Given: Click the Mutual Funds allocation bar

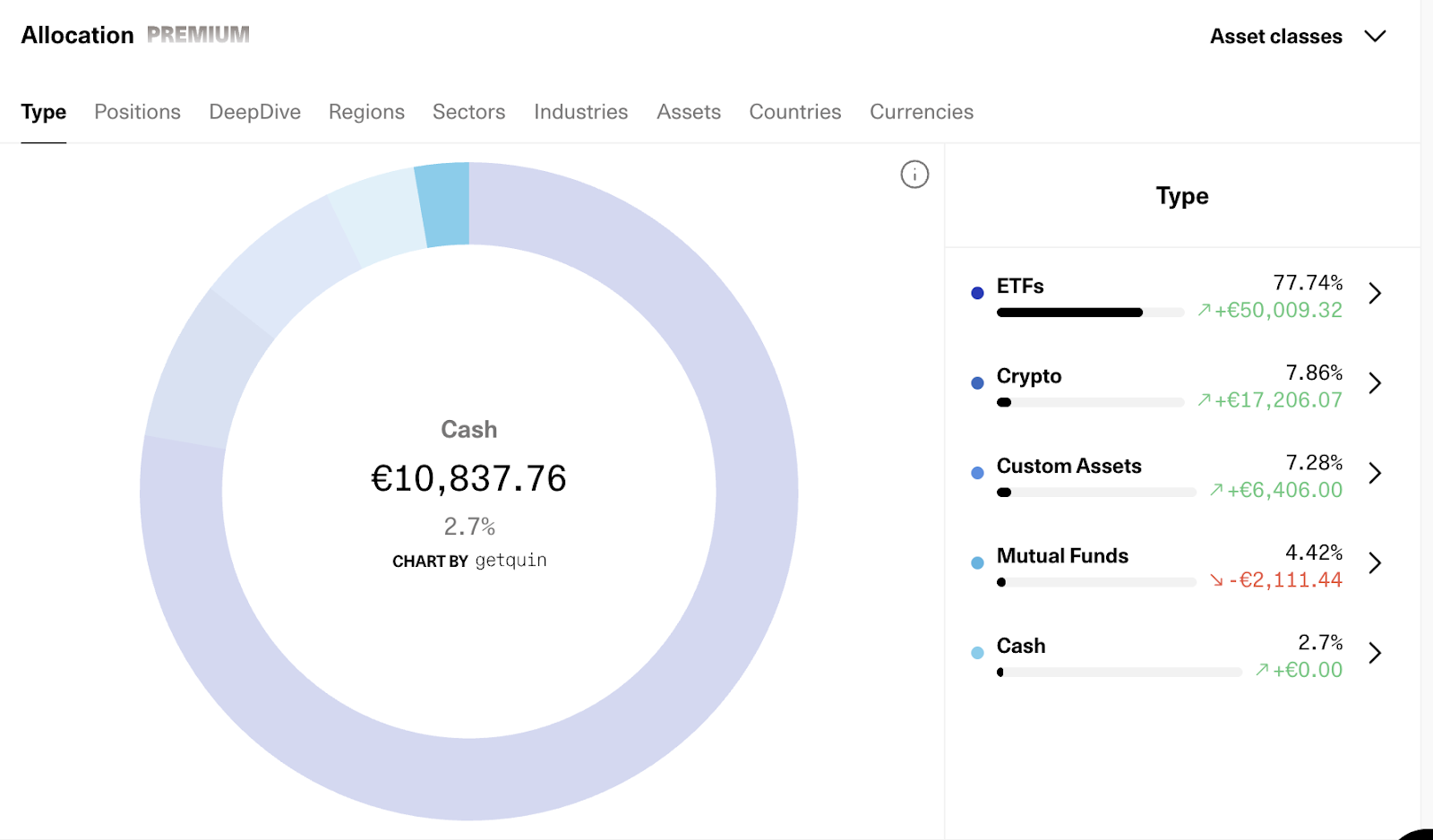Looking at the screenshot, I should point(1097,582).
